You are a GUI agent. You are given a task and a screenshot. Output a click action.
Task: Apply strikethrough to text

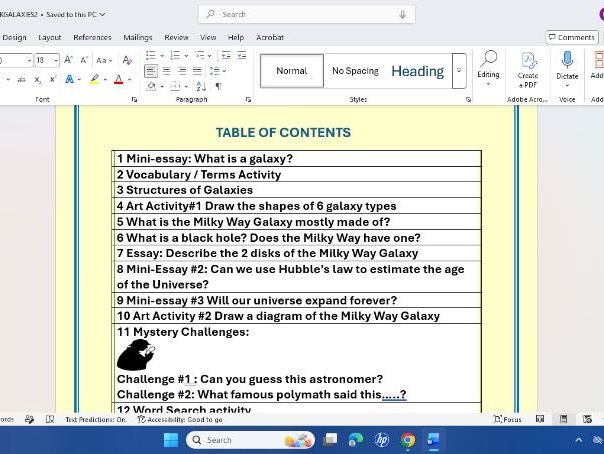[22, 80]
